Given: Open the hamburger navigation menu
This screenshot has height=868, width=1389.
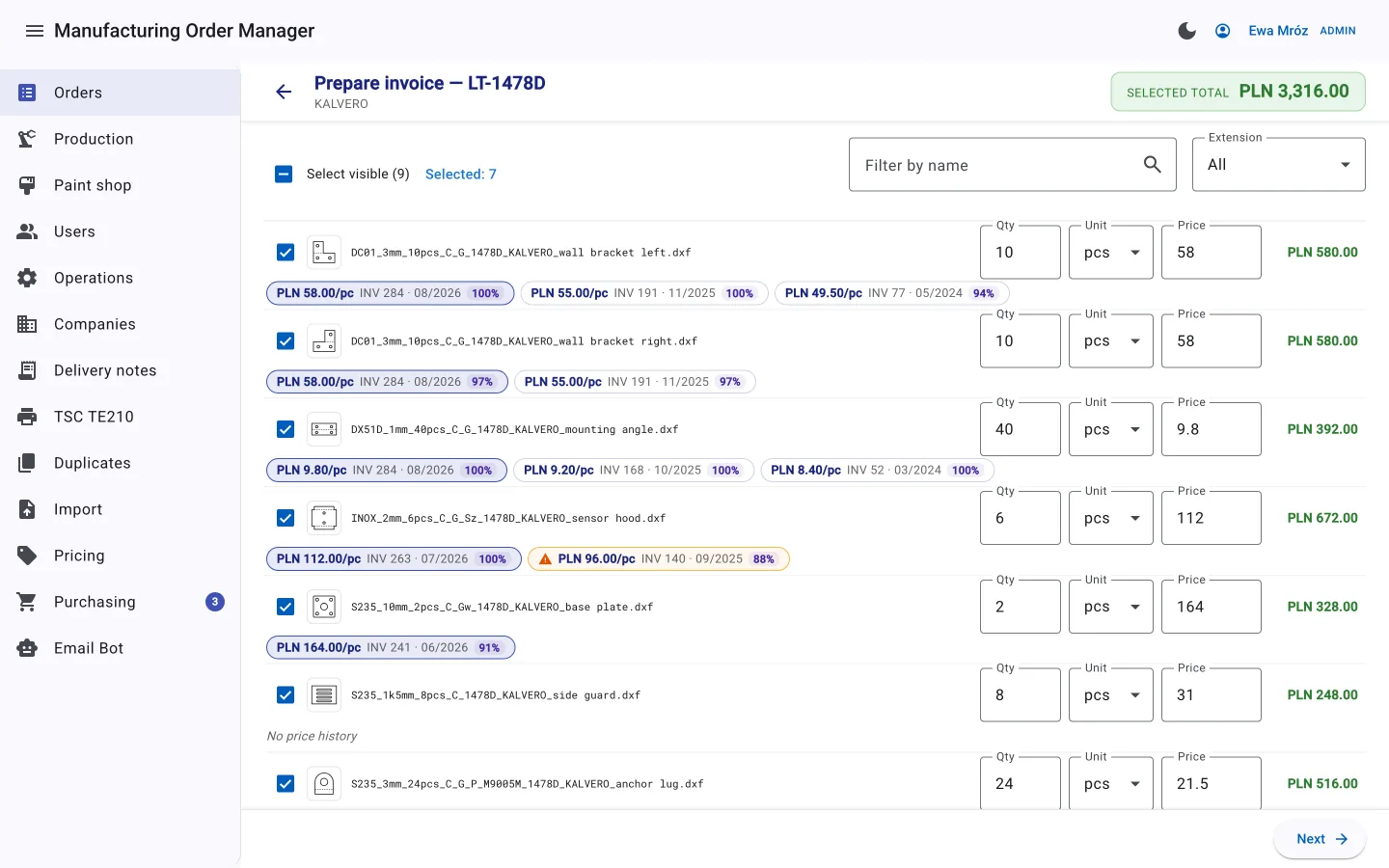Looking at the screenshot, I should (x=35, y=31).
